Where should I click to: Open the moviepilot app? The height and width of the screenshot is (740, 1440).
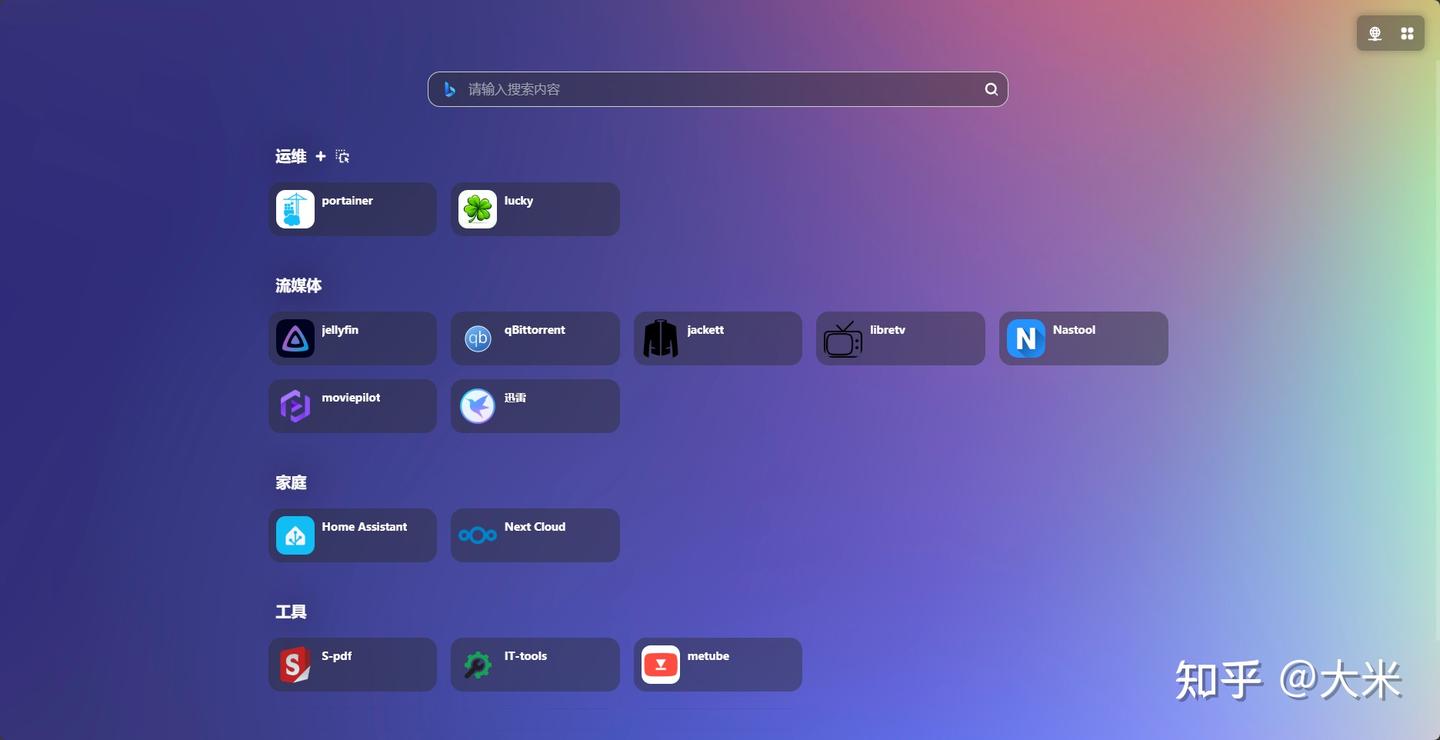(x=352, y=406)
